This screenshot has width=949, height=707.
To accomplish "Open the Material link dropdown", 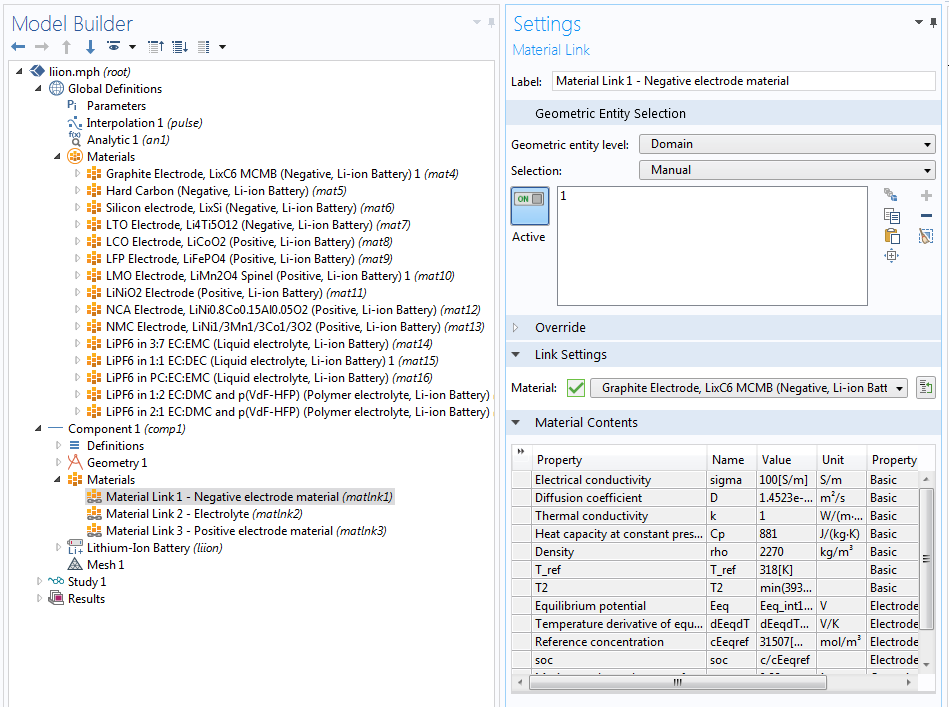I will tap(748, 388).
